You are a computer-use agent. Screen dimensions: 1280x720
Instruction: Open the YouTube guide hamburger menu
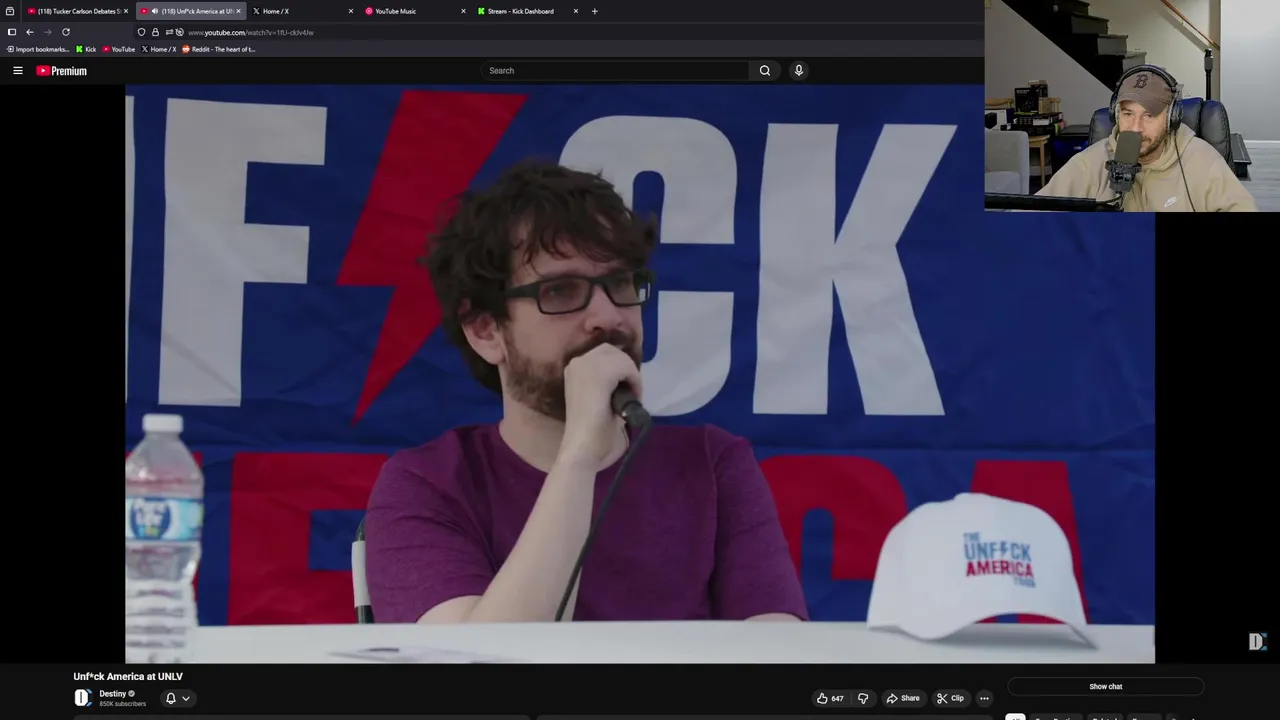pos(18,70)
